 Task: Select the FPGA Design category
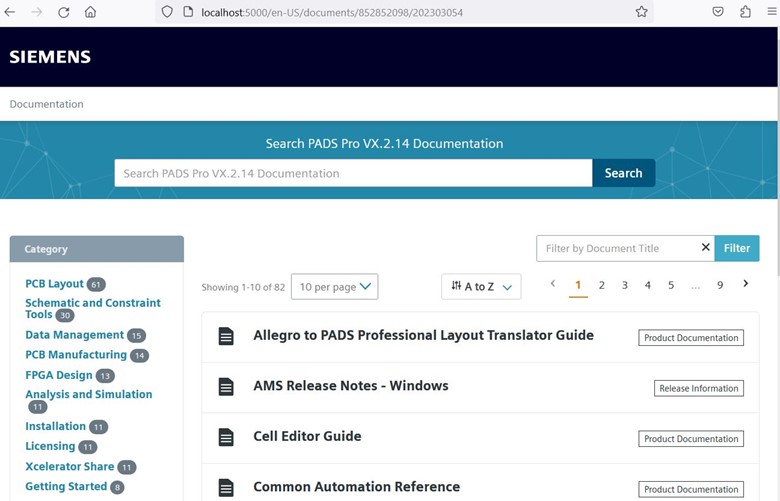tap(59, 375)
